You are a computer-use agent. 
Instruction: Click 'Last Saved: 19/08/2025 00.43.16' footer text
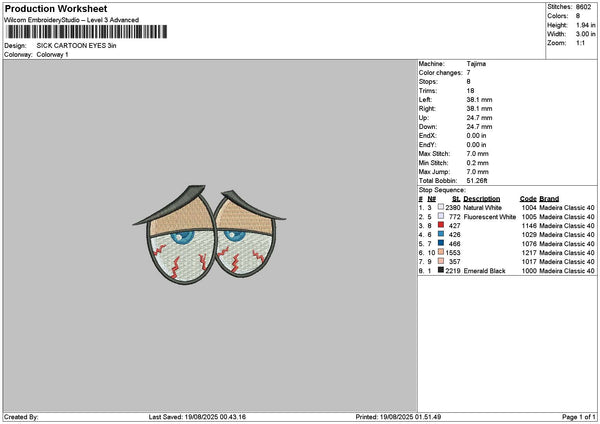pos(197,417)
